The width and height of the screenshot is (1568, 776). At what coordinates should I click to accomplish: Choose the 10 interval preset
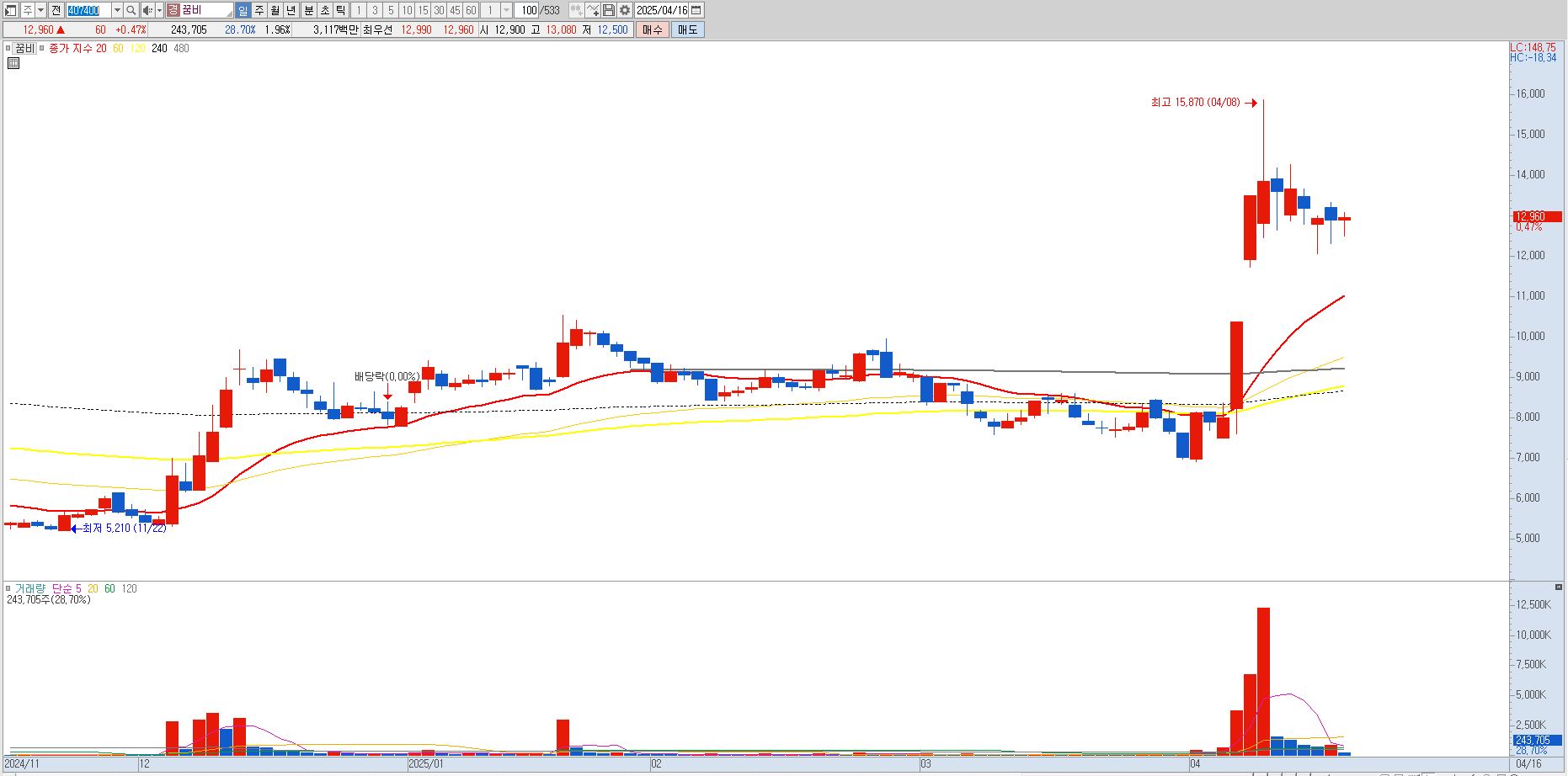(407, 10)
